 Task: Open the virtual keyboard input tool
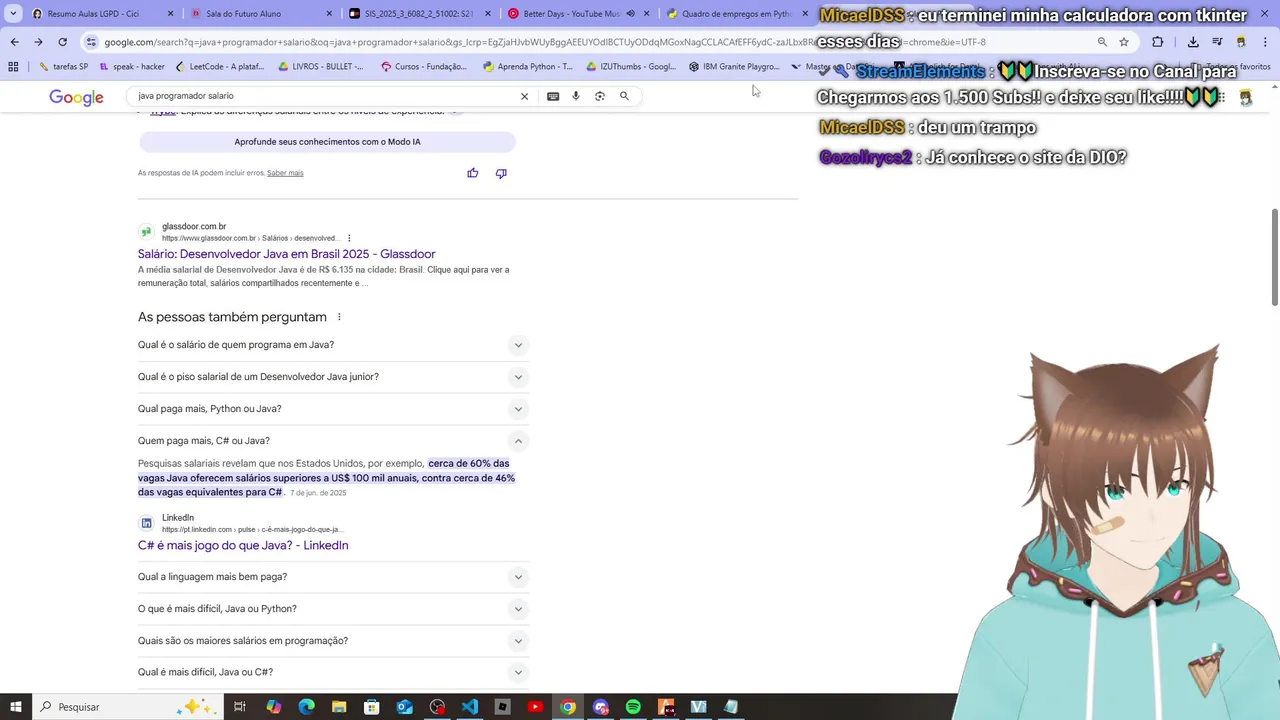click(553, 96)
